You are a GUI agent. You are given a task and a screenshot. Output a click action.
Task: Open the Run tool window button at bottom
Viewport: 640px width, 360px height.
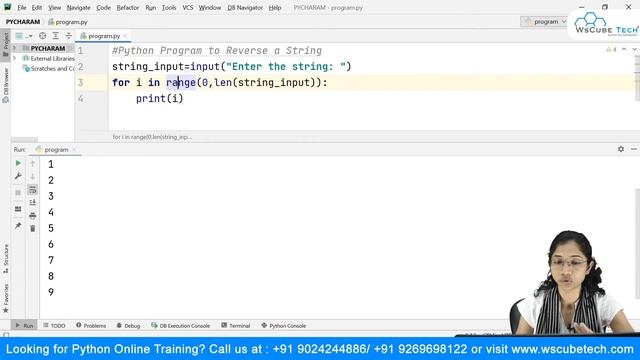(24, 325)
